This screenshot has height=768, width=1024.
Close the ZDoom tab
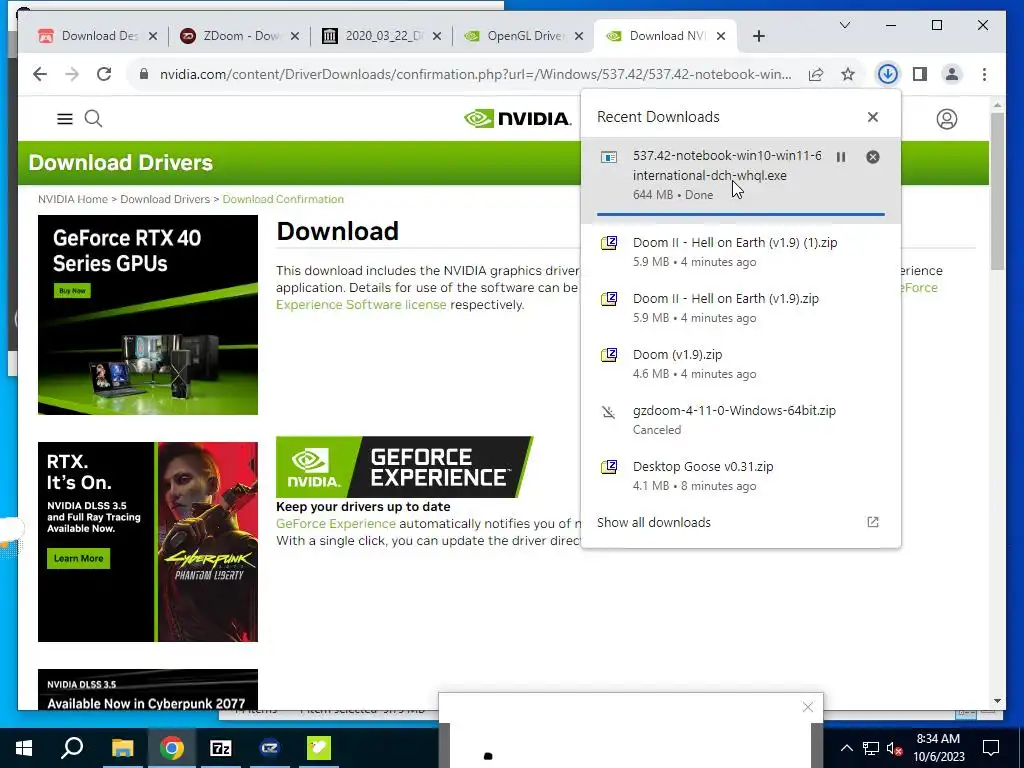click(x=295, y=36)
